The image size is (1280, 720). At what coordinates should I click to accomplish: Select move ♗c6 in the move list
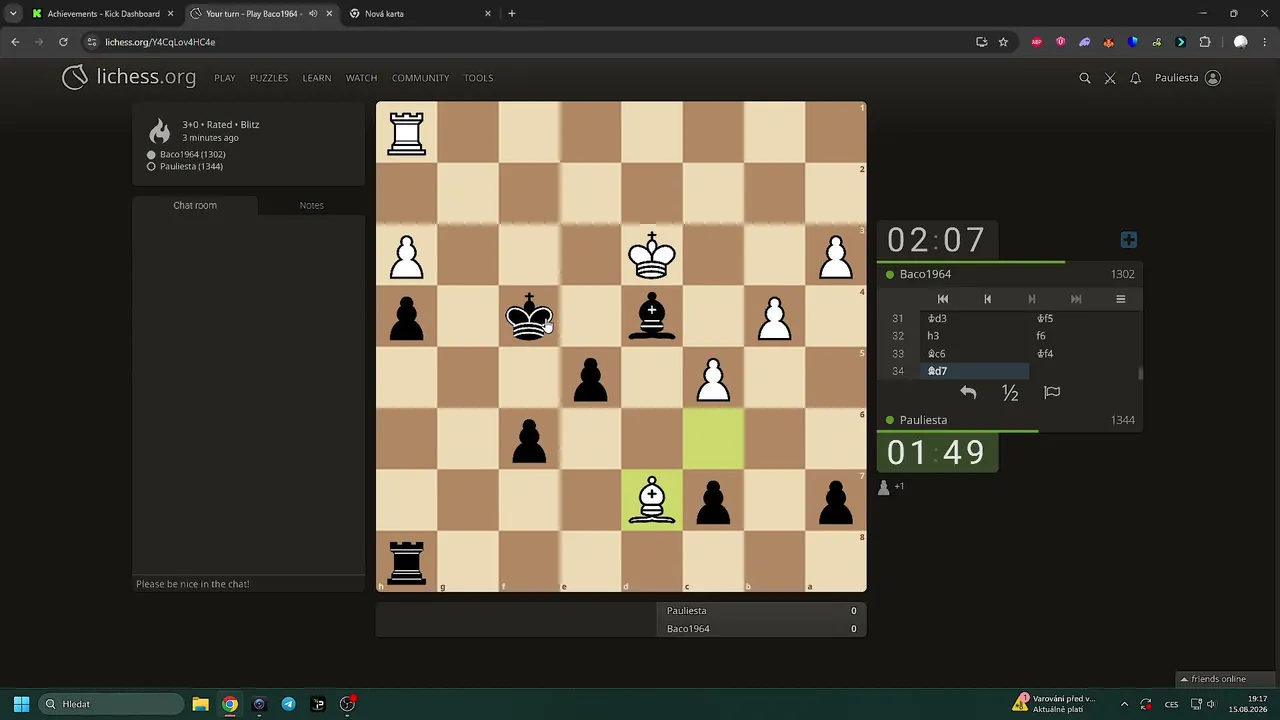point(974,354)
